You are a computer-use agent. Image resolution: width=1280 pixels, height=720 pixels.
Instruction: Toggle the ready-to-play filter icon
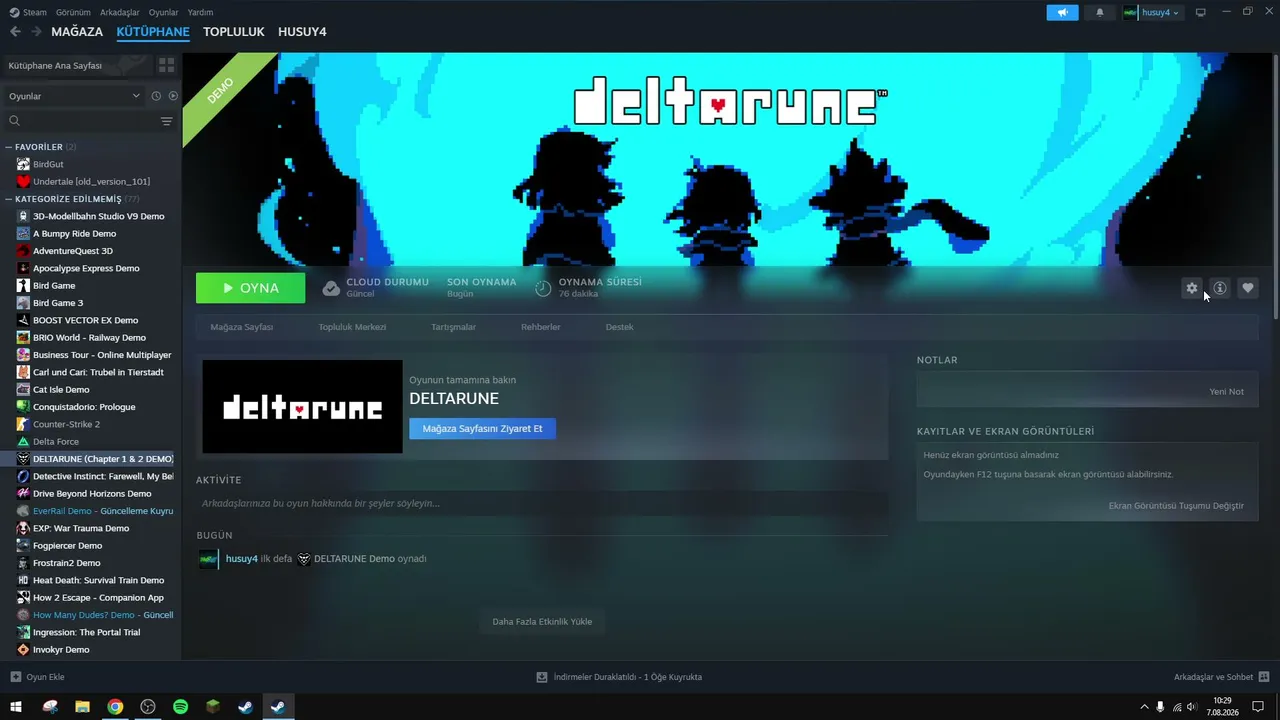pyautogui.click(x=173, y=96)
